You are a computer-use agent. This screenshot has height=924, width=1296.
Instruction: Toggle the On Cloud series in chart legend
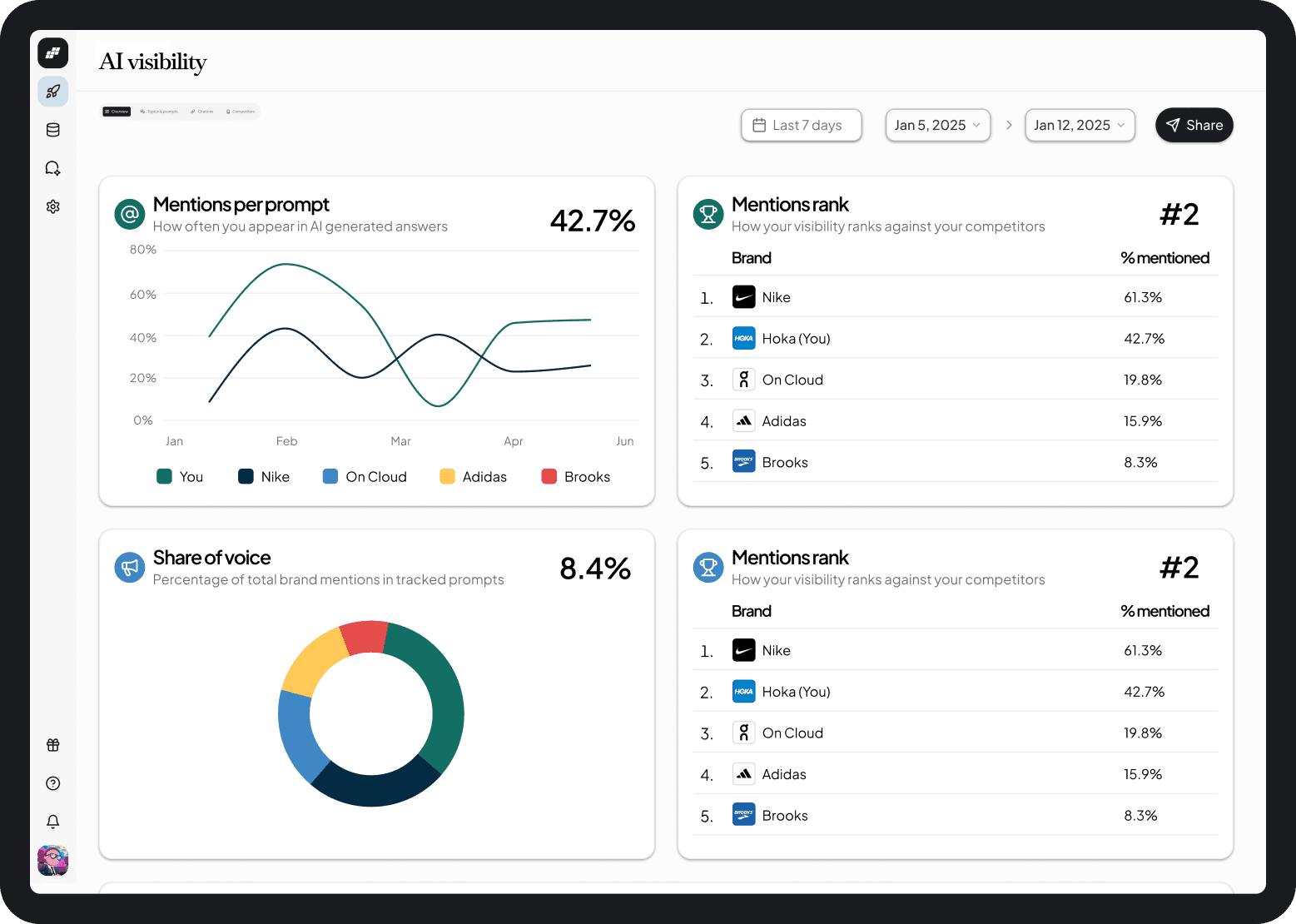tap(365, 476)
